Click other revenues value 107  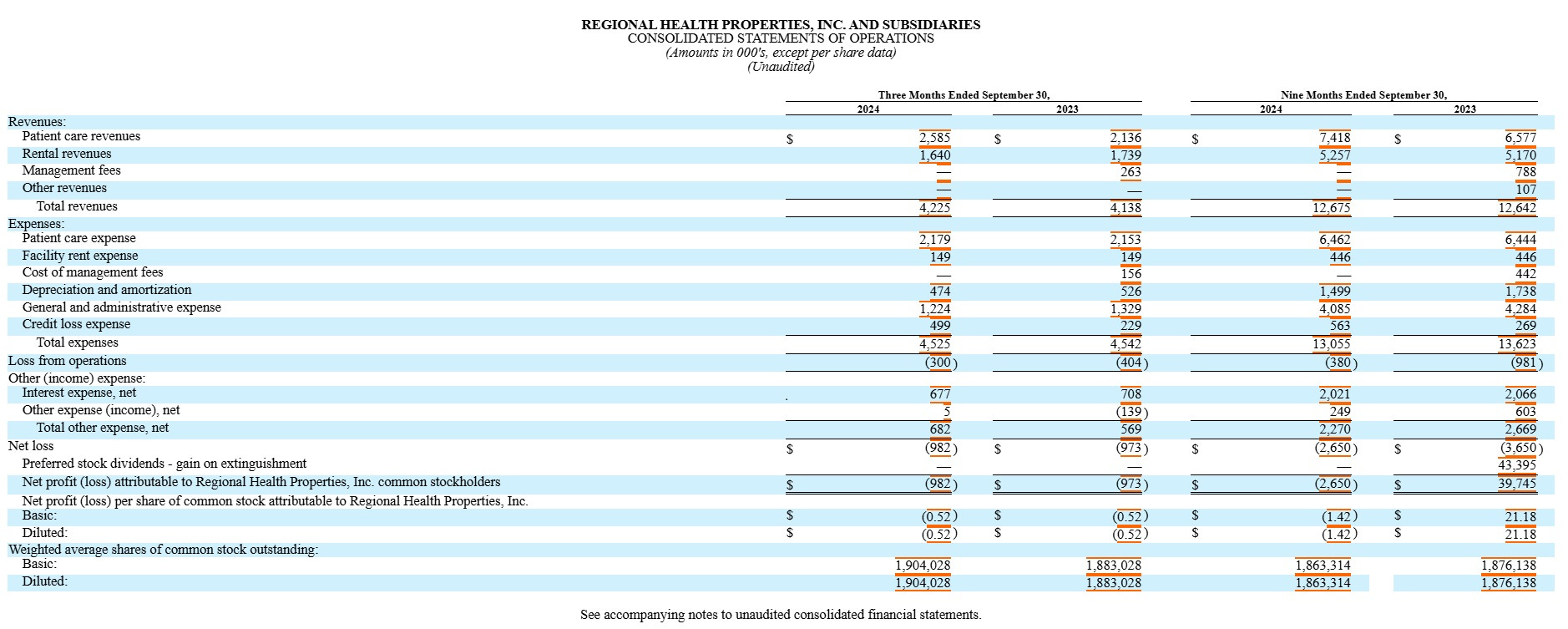pos(1525,190)
